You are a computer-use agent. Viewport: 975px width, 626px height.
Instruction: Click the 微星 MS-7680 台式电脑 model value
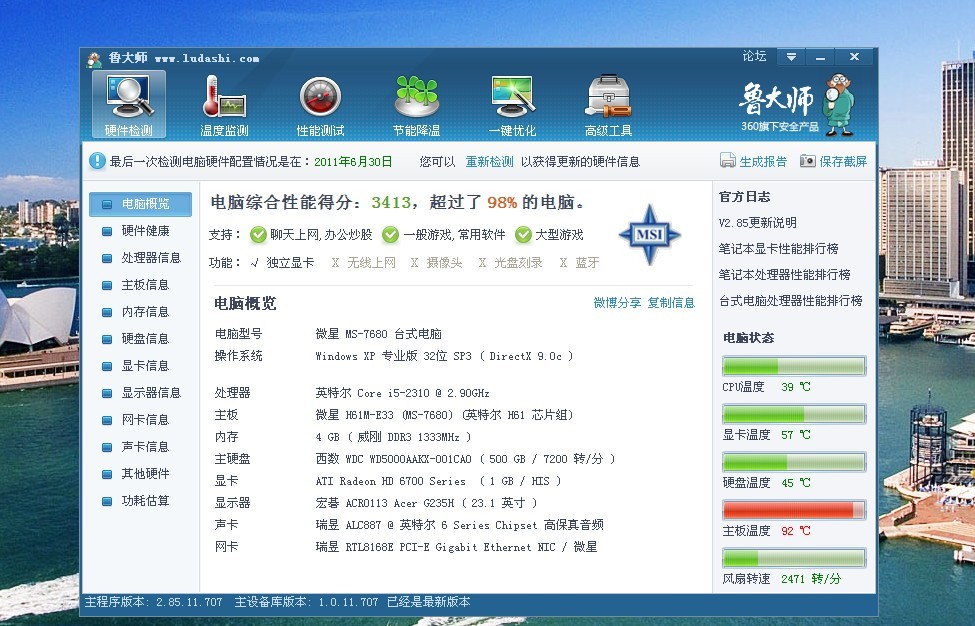point(379,334)
